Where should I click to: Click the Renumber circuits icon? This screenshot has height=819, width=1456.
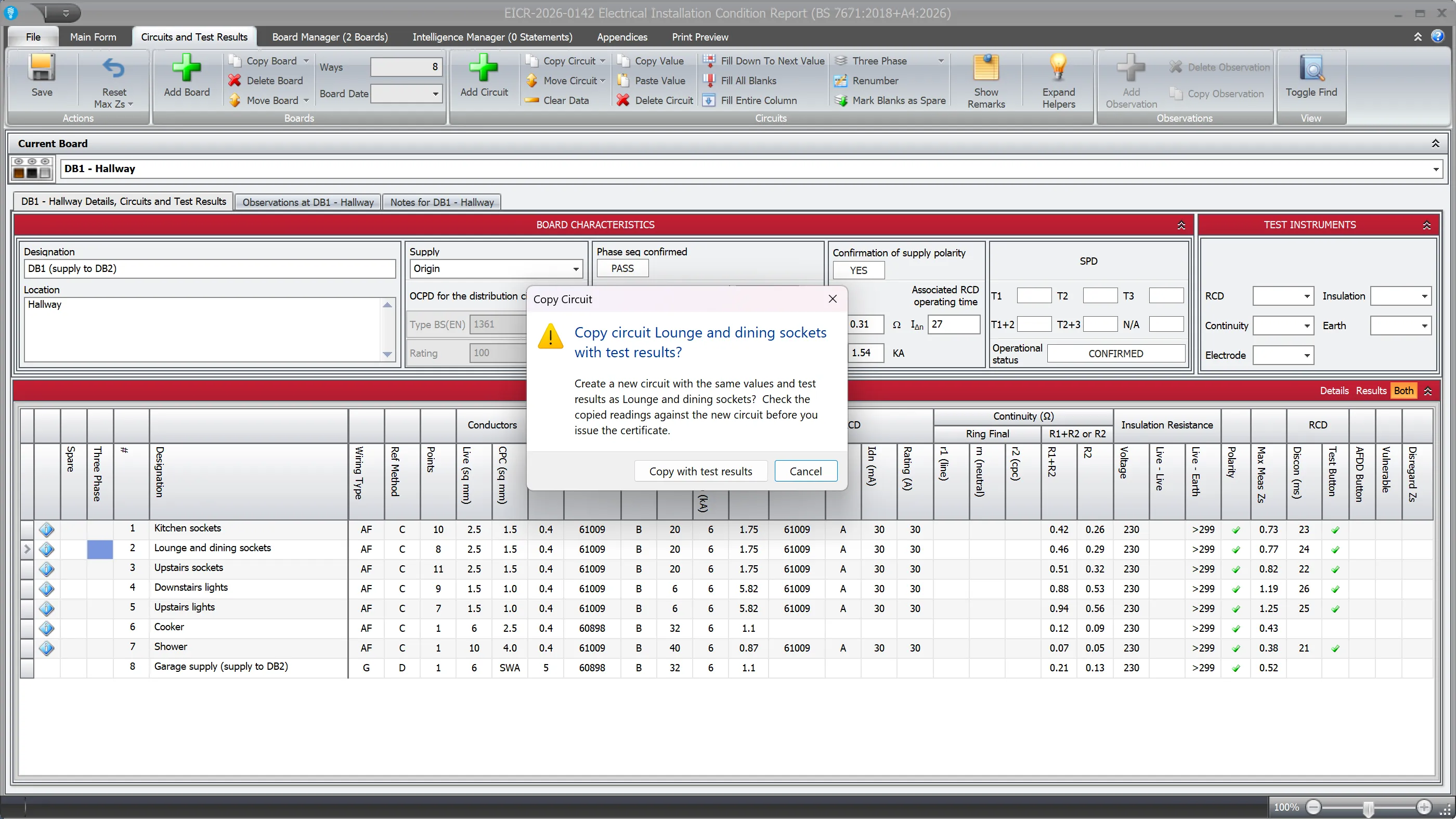pos(840,80)
